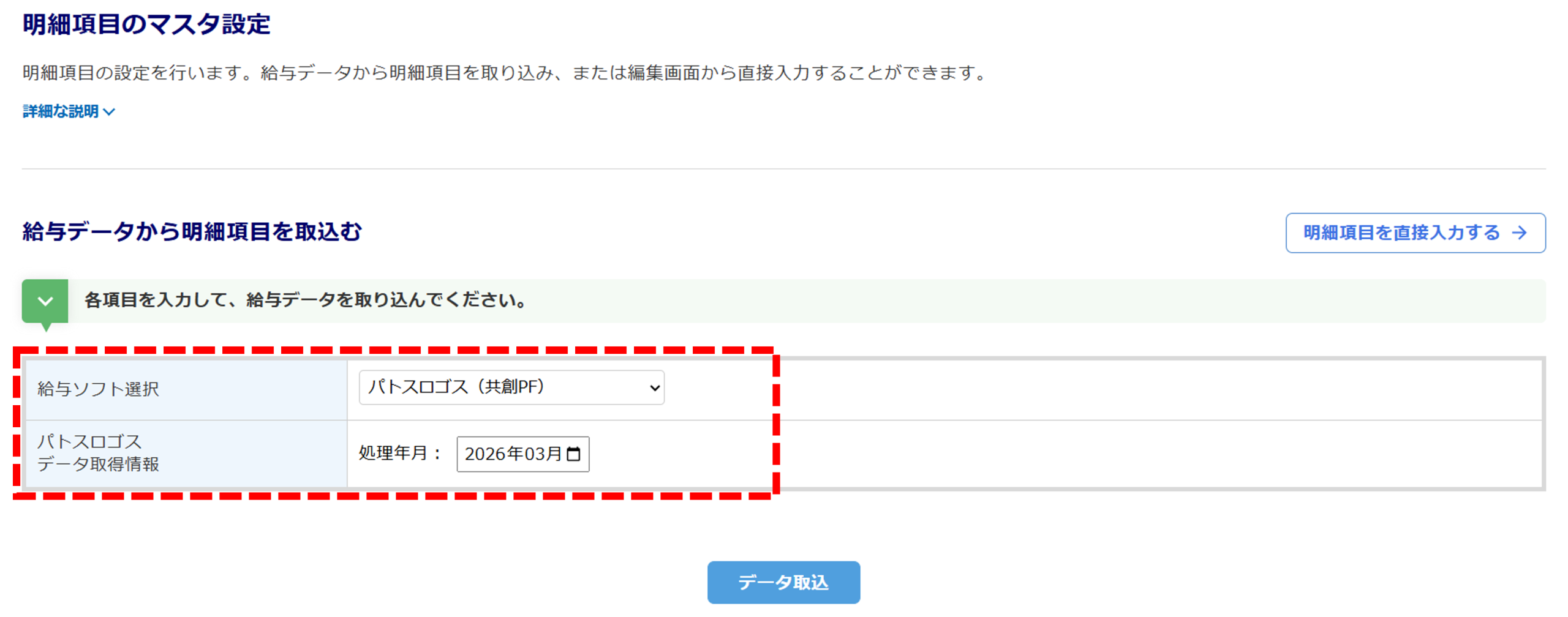Click the green chevron notice icon
The width and height of the screenshot is (1568, 617).
[45, 301]
